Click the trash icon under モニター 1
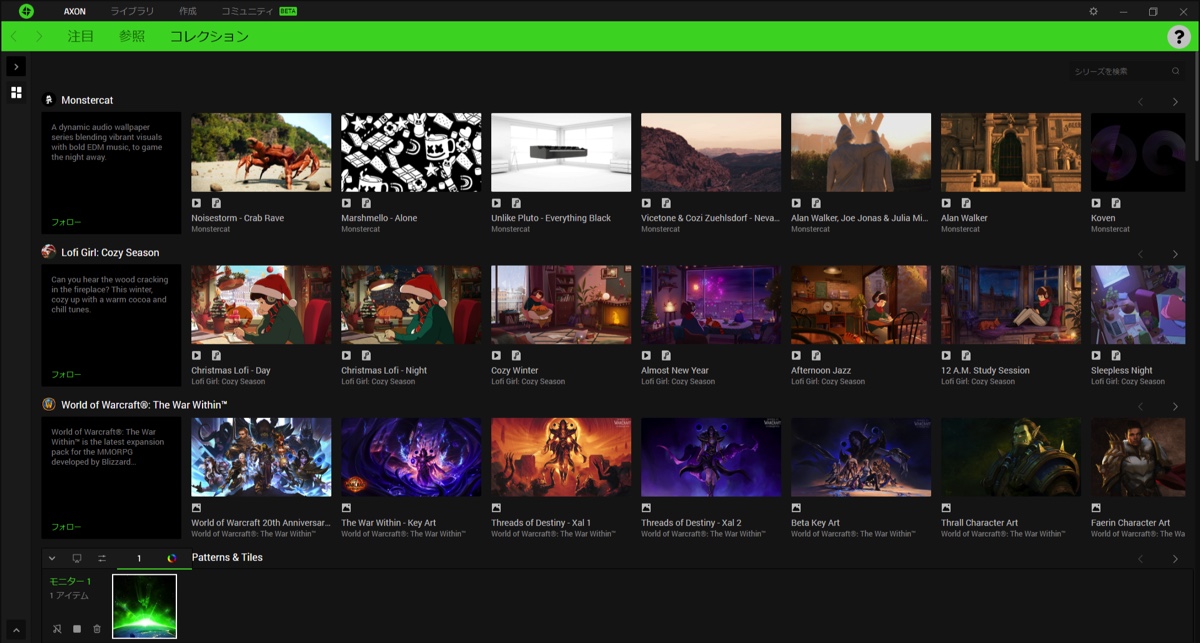Viewport: 1200px width, 643px height. point(97,629)
